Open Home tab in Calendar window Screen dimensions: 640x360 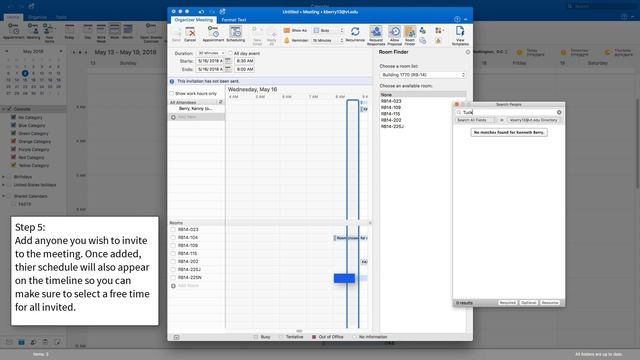pos(13,17)
